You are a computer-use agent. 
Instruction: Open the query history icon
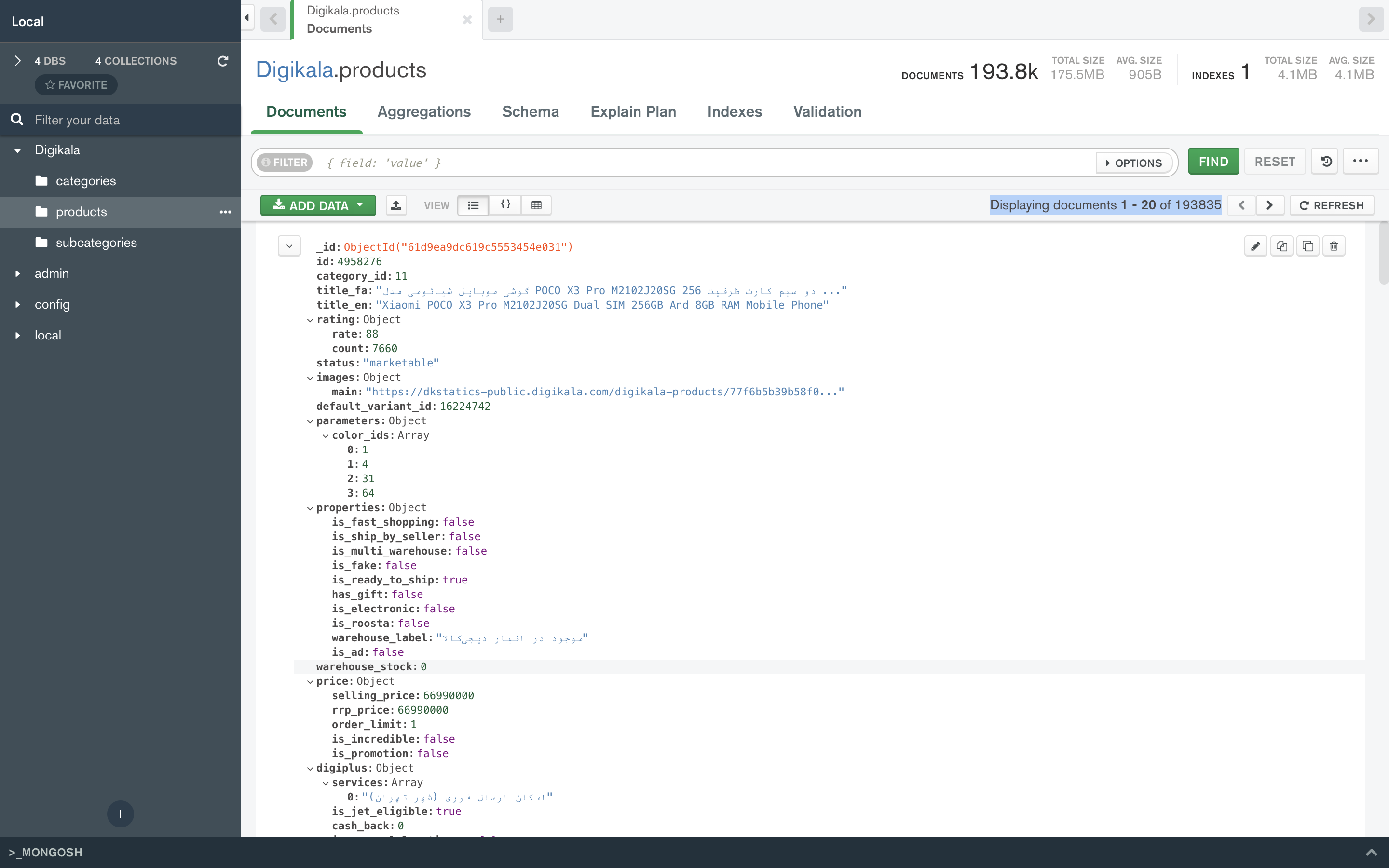coord(1326,162)
